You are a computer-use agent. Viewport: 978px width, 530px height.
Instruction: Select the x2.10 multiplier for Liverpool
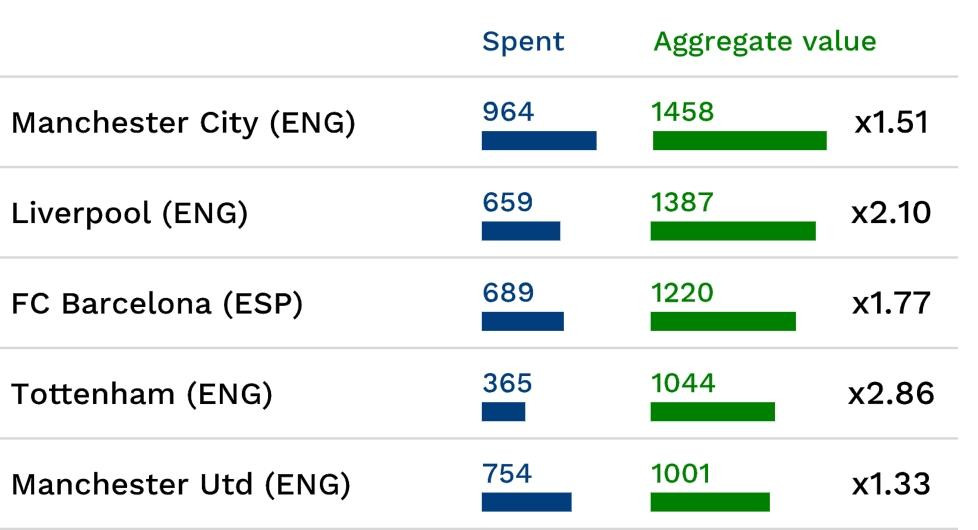(891, 214)
